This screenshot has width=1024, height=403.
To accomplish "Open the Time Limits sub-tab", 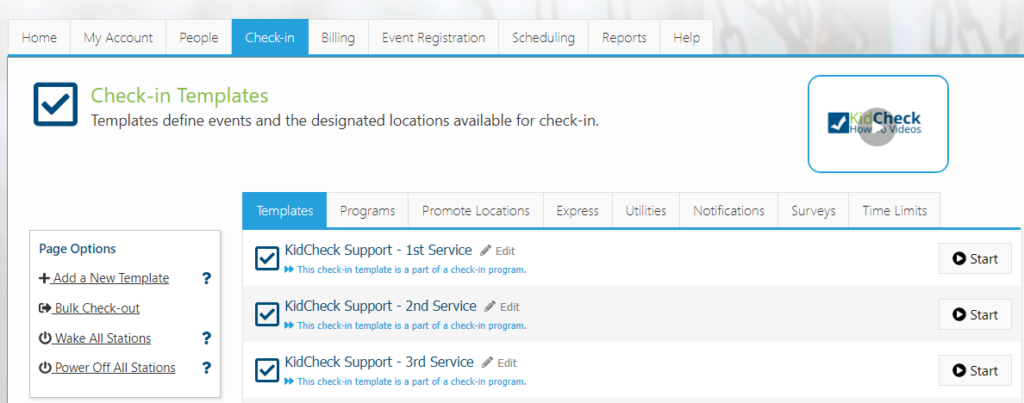I will click(894, 211).
